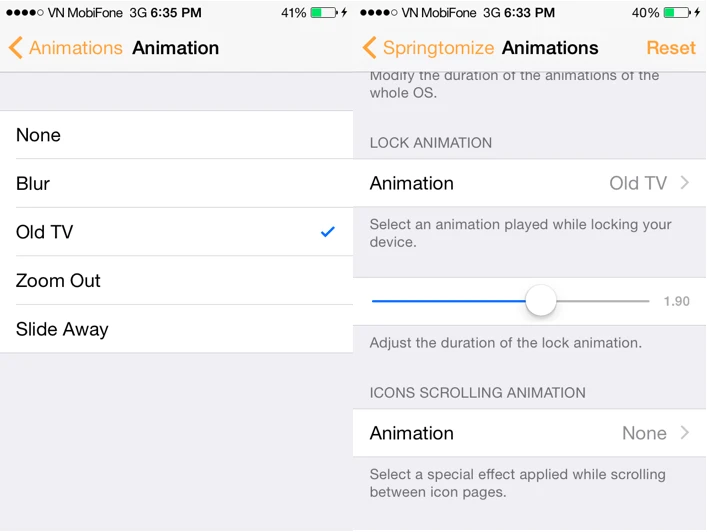Tap the left screen battery icon

tap(323, 13)
